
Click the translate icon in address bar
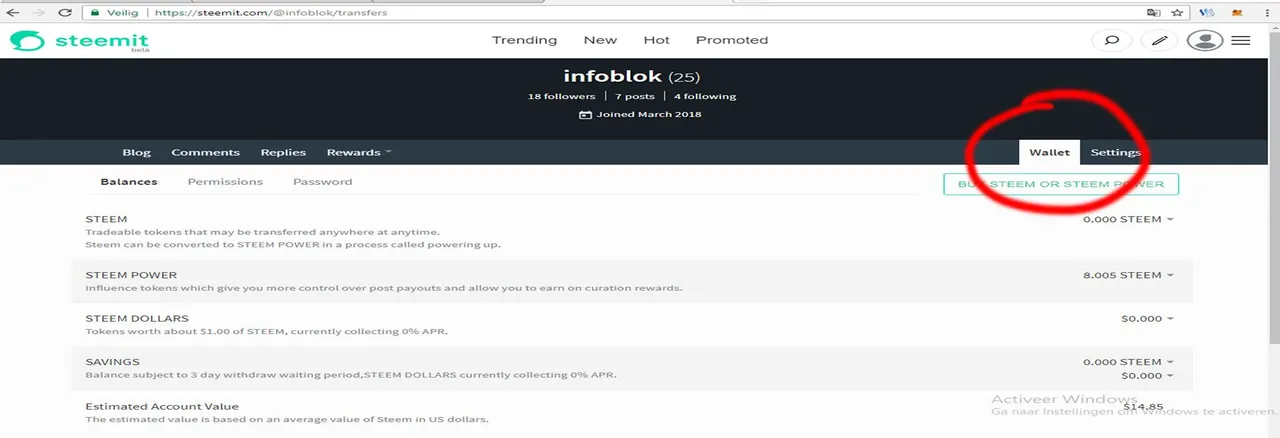(x=1154, y=13)
